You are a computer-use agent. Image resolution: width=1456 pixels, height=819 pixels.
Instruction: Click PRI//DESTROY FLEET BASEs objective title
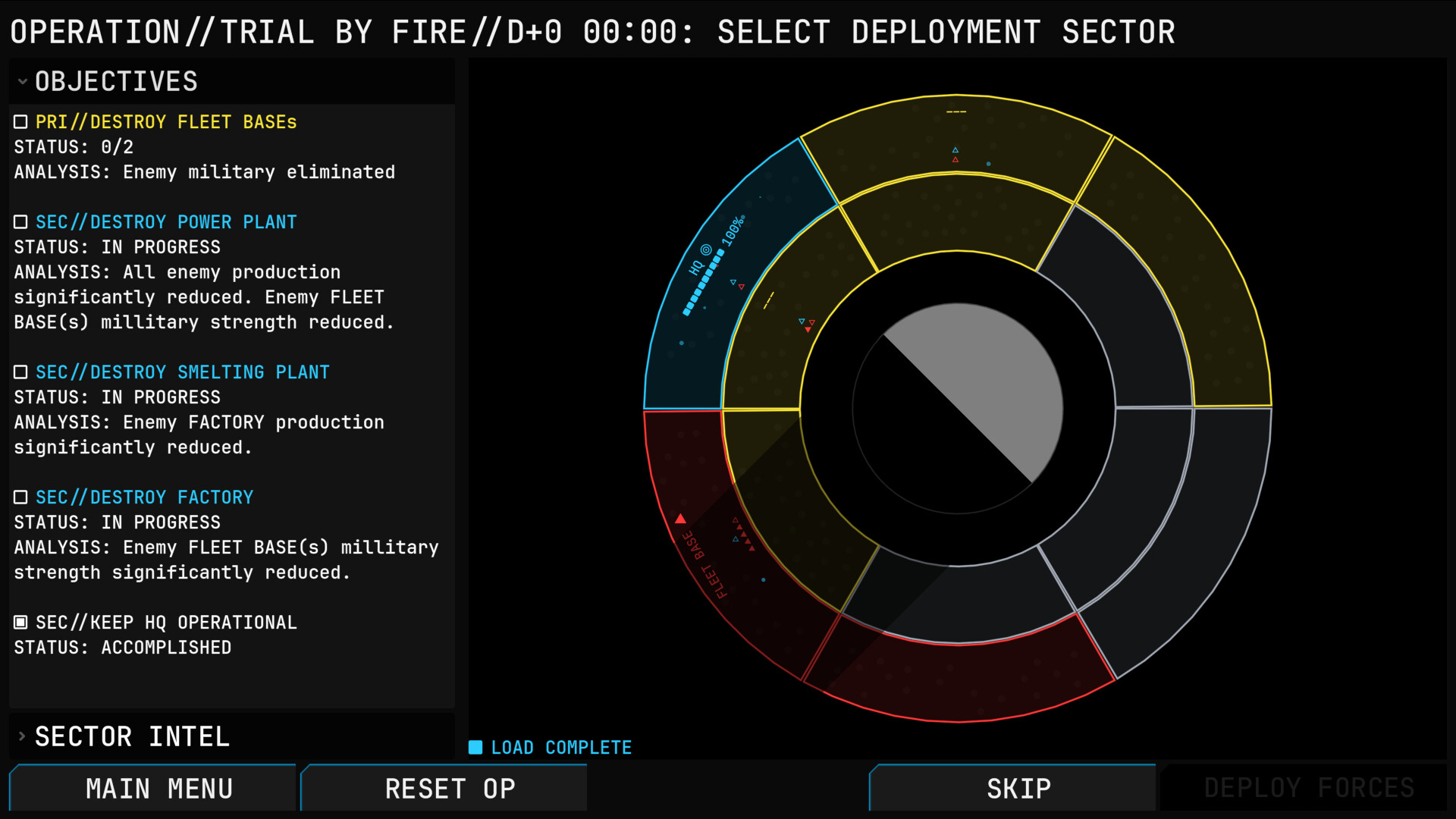[x=166, y=122]
